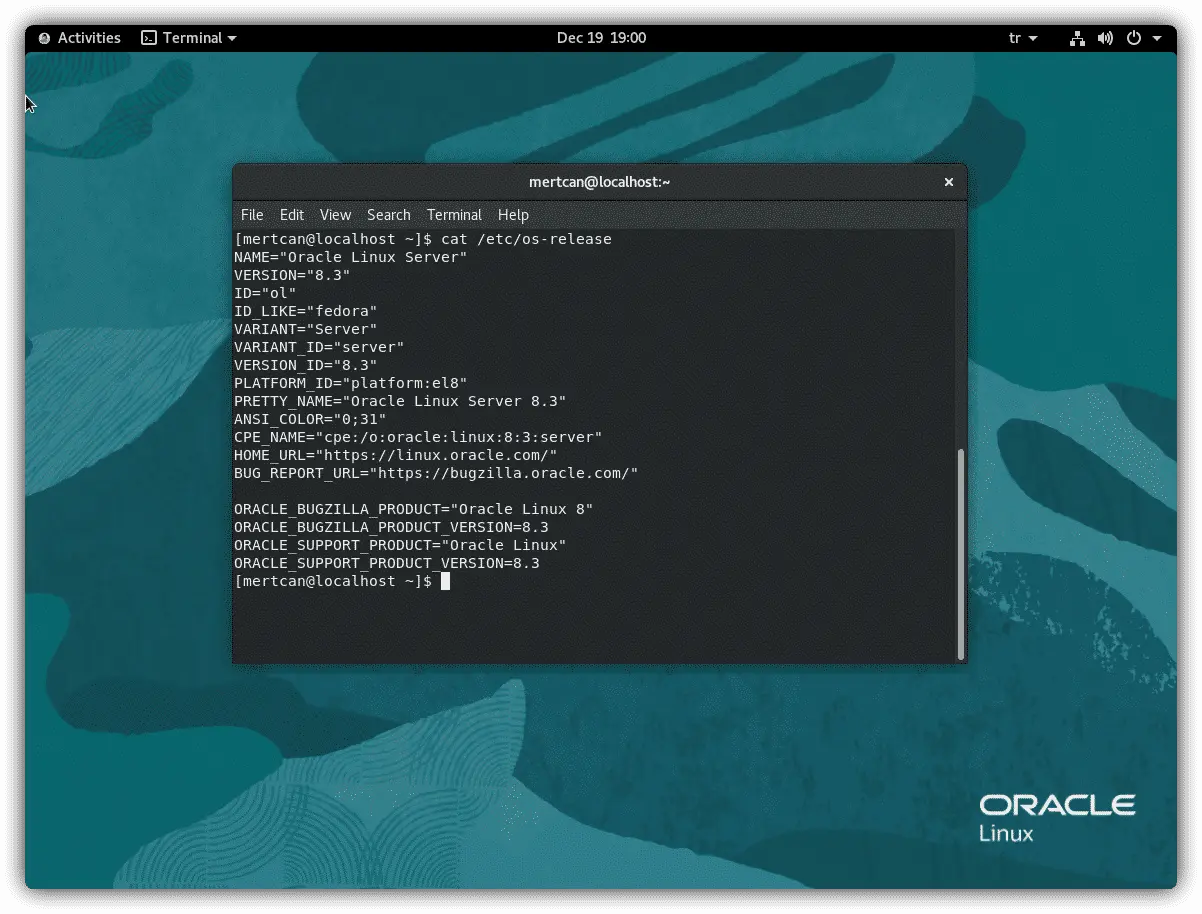
Task: Click the ORACLE_SUPPORT_PRODUCT_VERSION=8.3 line
Action: [x=387, y=563]
